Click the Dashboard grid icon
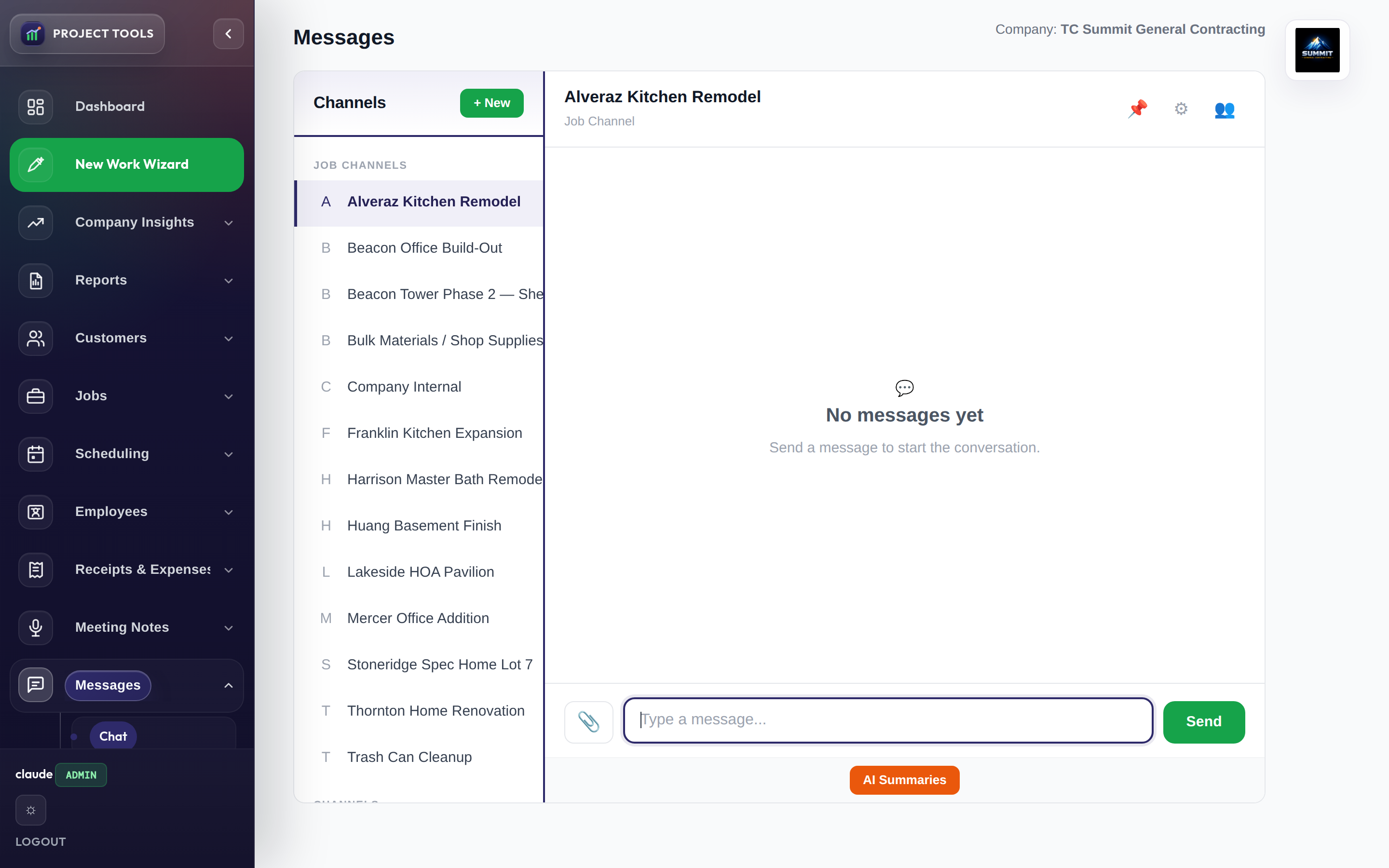This screenshot has height=868, width=1389. click(x=36, y=107)
